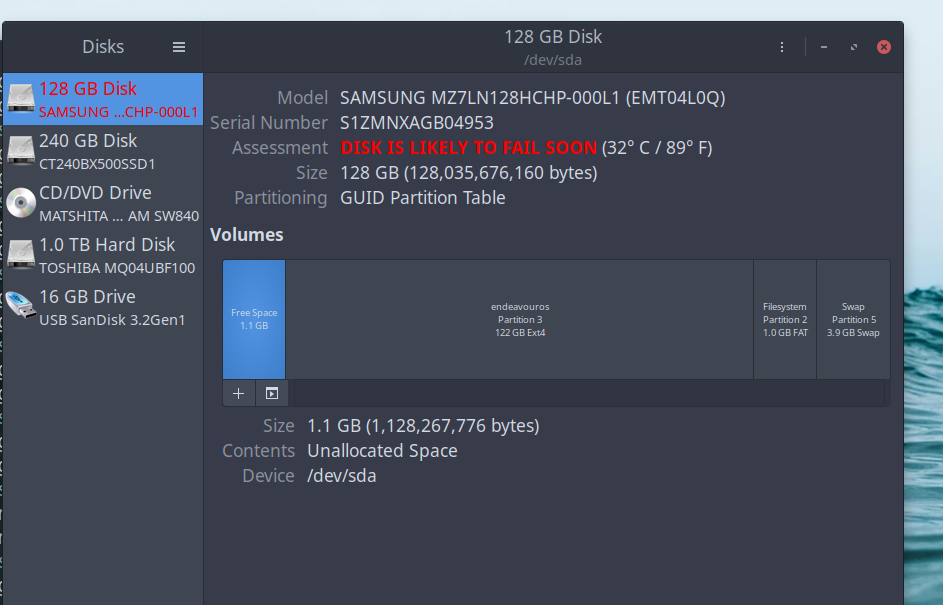Select the CT240BX500SSD1 entry in the sidebar
The width and height of the screenshot is (943, 605).
97,164
